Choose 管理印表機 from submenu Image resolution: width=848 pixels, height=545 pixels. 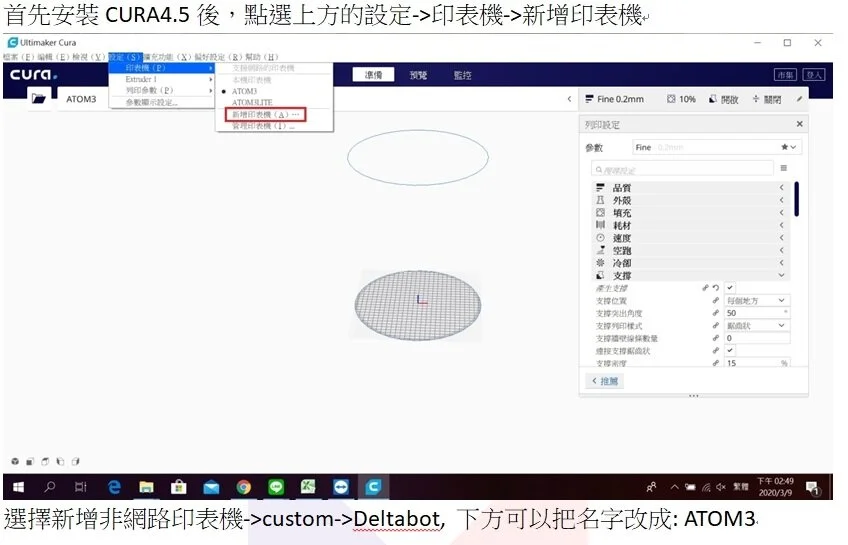click(x=263, y=126)
